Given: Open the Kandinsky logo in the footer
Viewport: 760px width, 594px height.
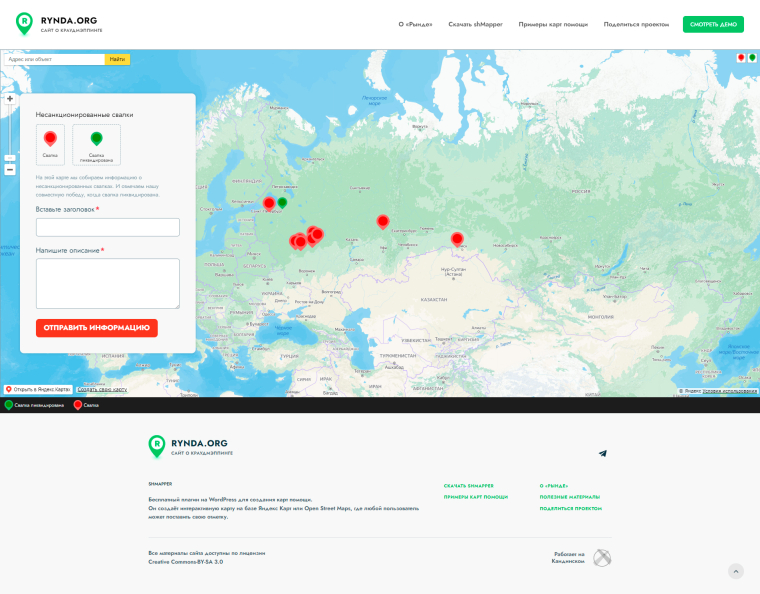Looking at the screenshot, I should pyautogui.click(x=602, y=558).
